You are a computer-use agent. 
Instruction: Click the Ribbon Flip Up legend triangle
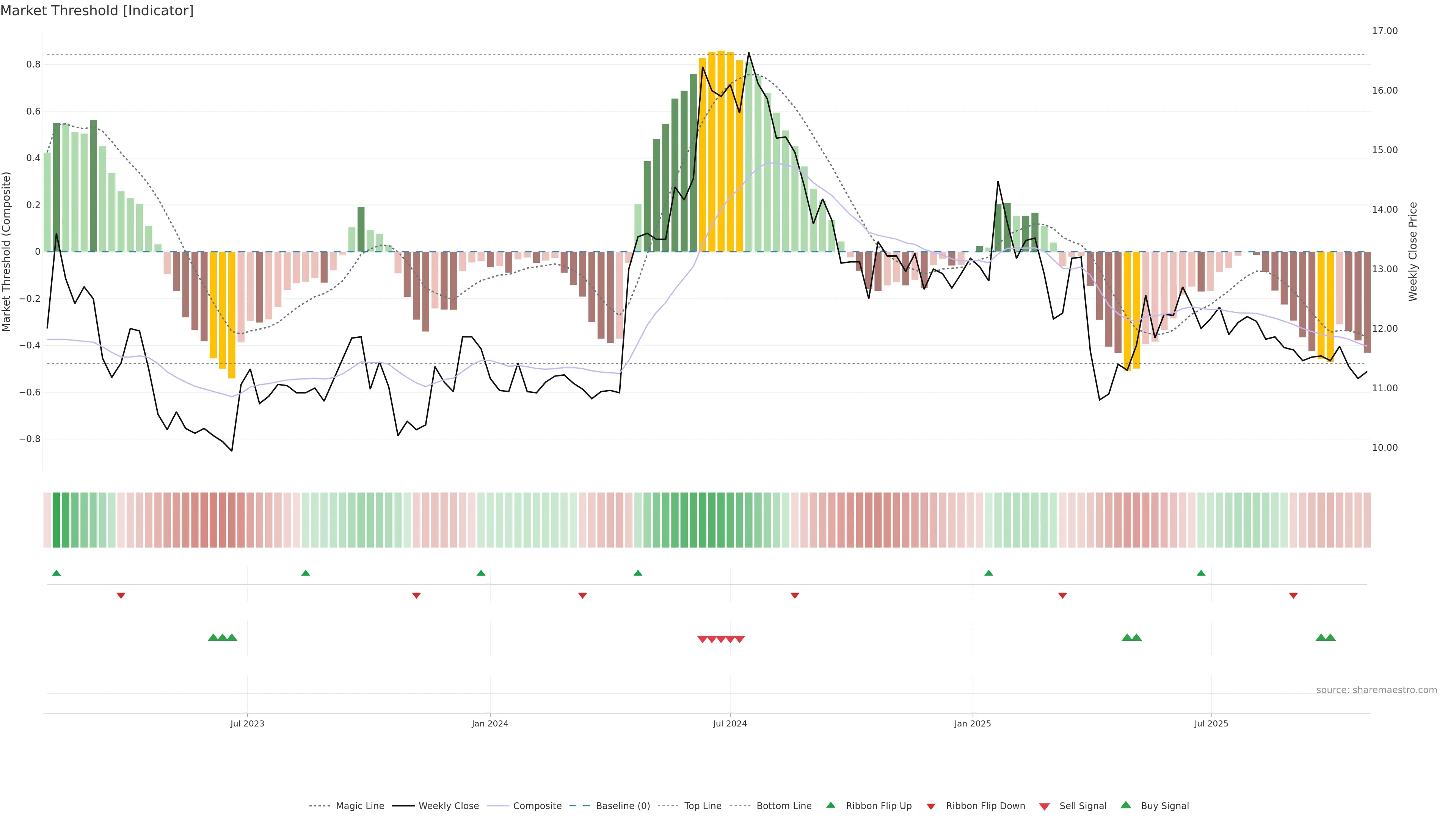[831, 805]
